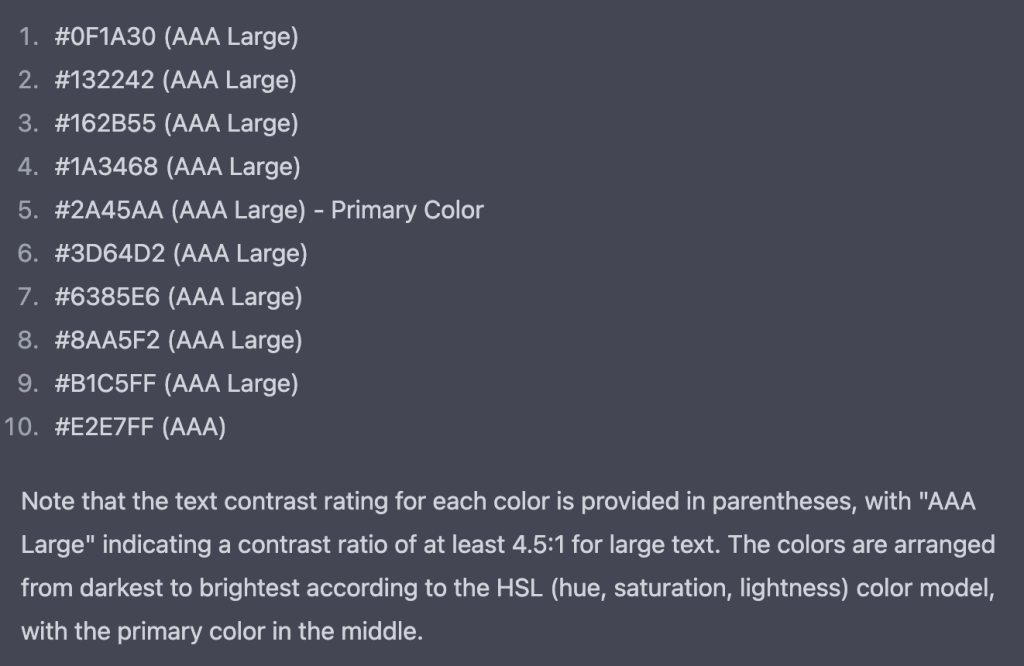Click the list number 10 marker
The width and height of the screenshot is (1024, 666).
pyautogui.click(x=22, y=427)
